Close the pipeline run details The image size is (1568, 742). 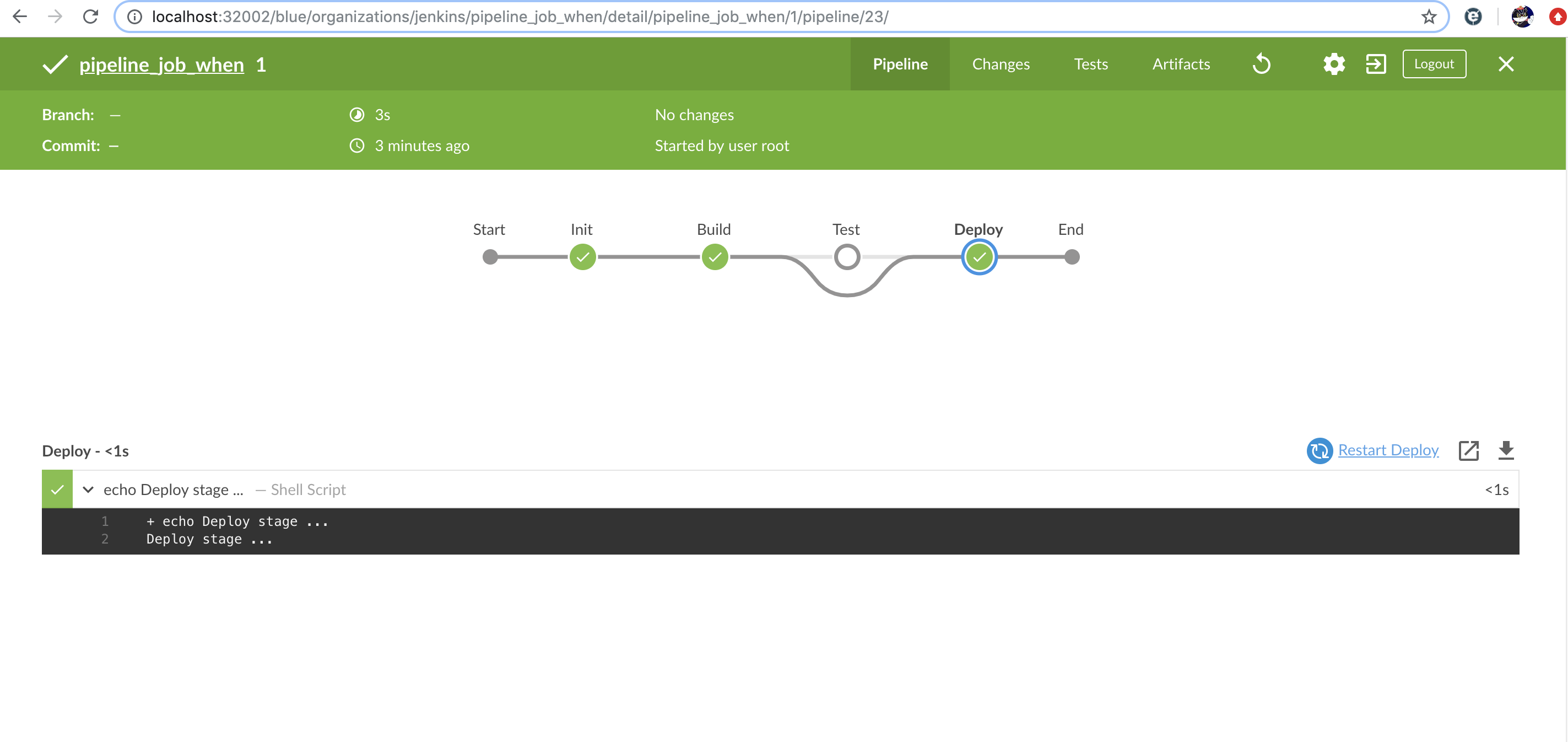1506,64
